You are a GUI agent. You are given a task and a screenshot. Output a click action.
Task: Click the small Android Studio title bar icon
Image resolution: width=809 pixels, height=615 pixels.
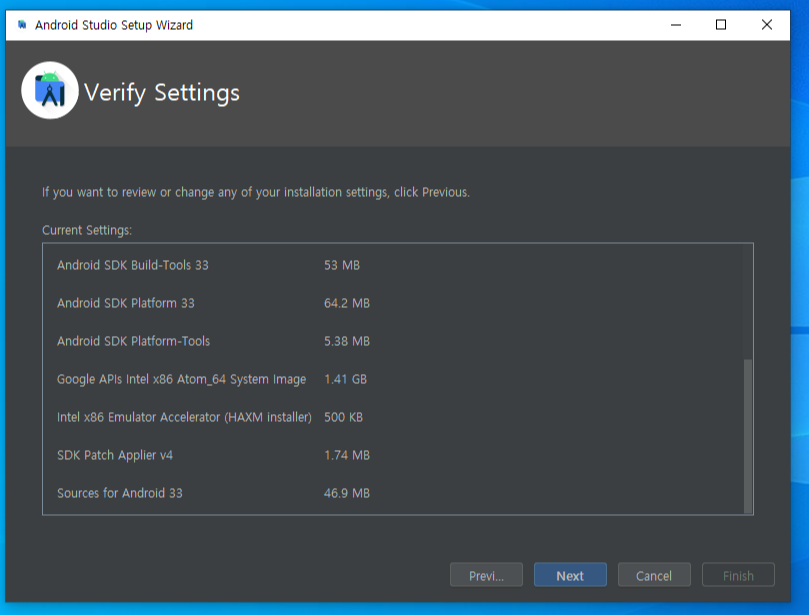click(22, 25)
